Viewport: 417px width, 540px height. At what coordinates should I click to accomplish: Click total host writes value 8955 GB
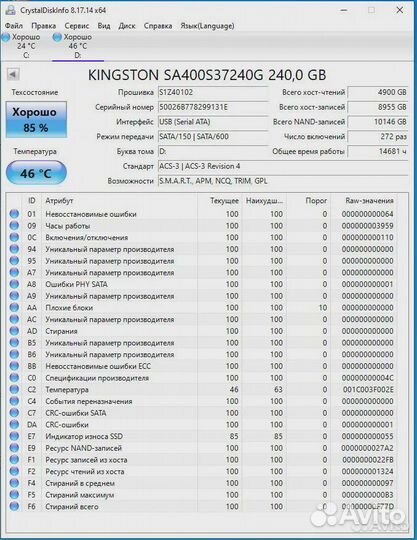tap(378, 107)
